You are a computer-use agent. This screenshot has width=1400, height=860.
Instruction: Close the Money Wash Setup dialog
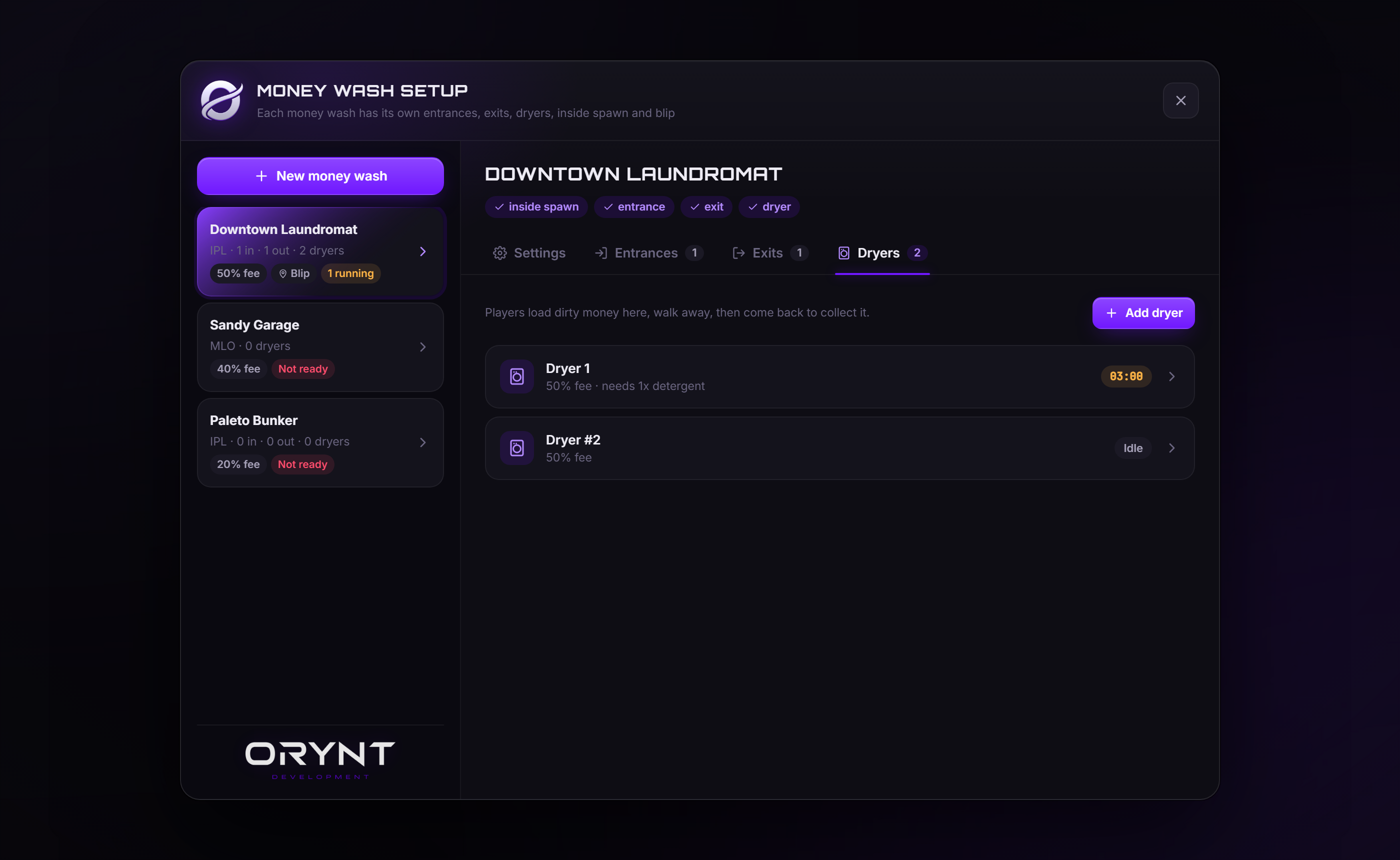tap(1181, 100)
